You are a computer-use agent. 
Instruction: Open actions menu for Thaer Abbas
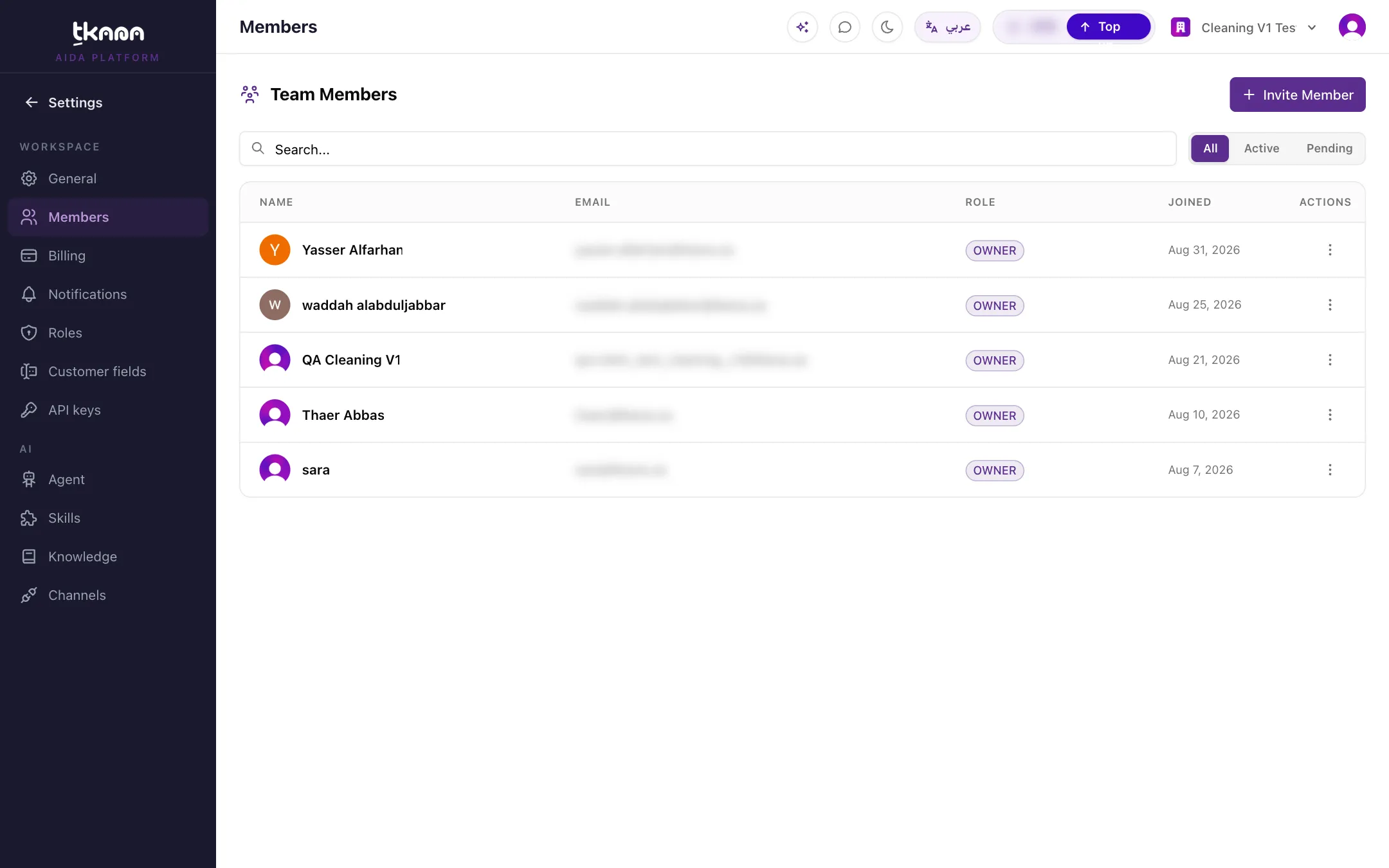pyautogui.click(x=1329, y=415)
